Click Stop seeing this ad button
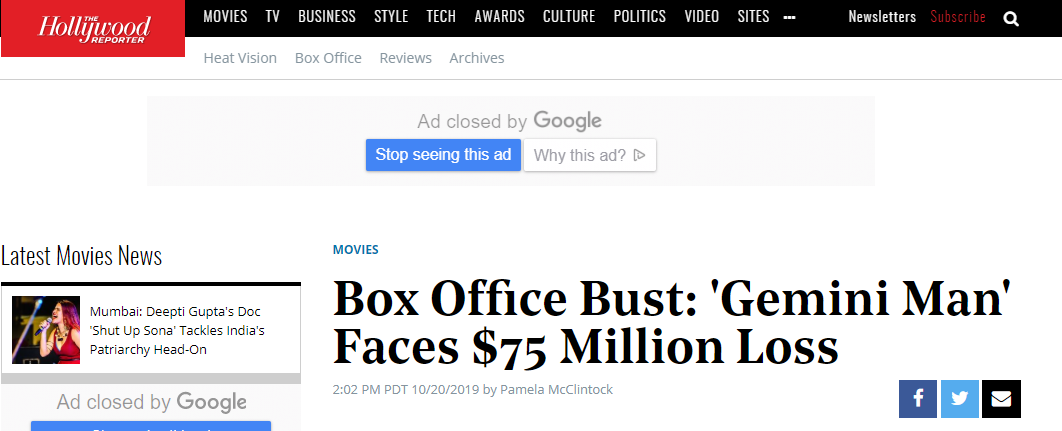This screenshot has width=1062, height=431. tap(444, 155)
